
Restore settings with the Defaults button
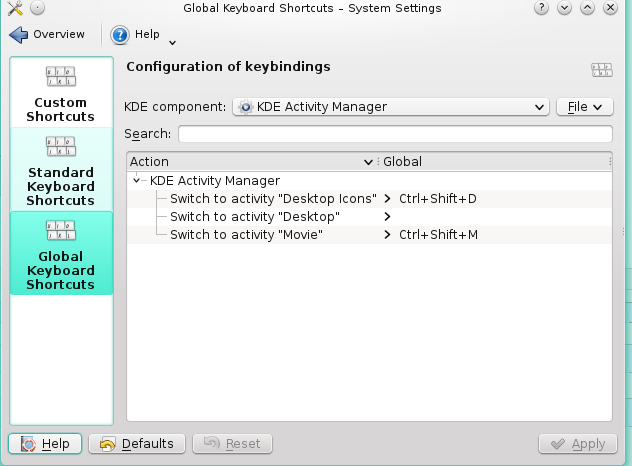point(137,444)
